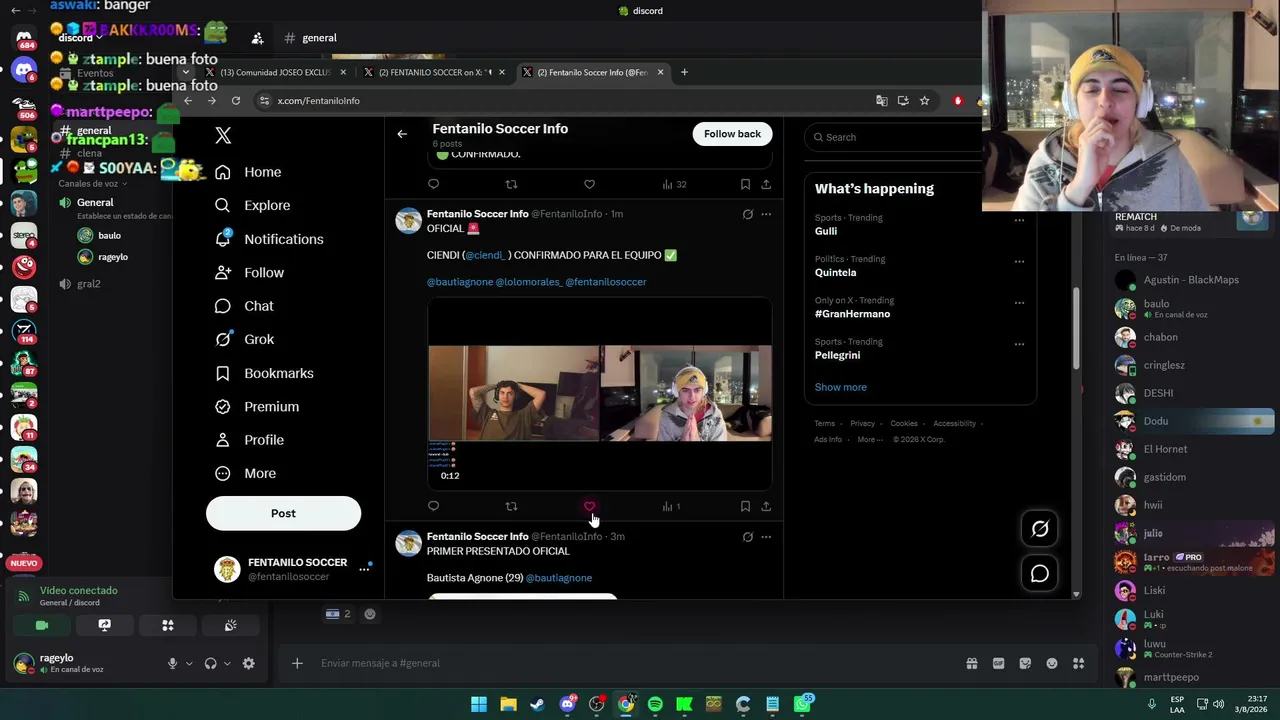Reply to the OFICIAL Ciendi tweet

coord(433,506)
